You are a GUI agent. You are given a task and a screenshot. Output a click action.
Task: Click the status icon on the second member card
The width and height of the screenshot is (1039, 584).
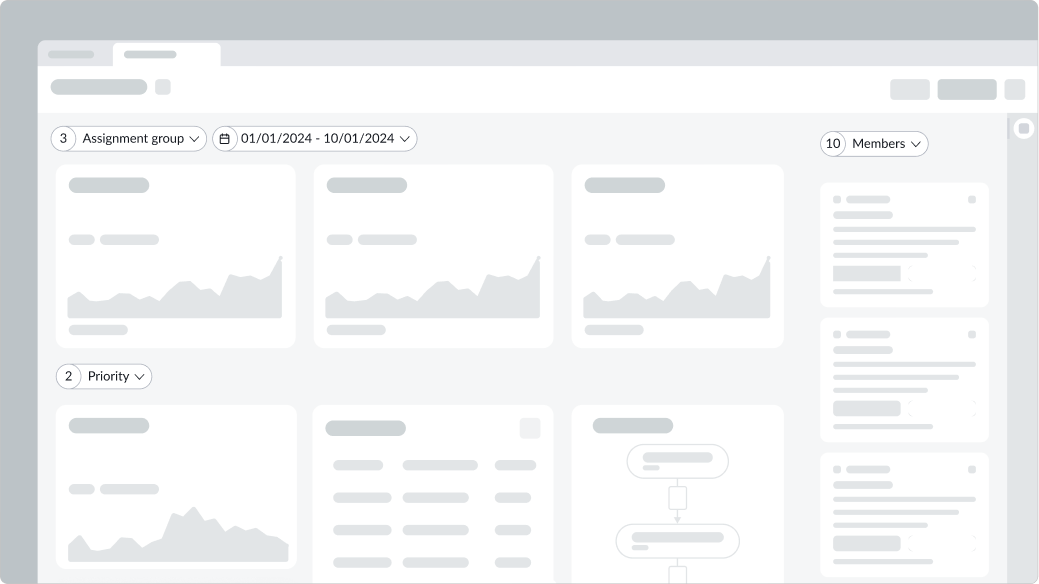click(x=837, y=334)
